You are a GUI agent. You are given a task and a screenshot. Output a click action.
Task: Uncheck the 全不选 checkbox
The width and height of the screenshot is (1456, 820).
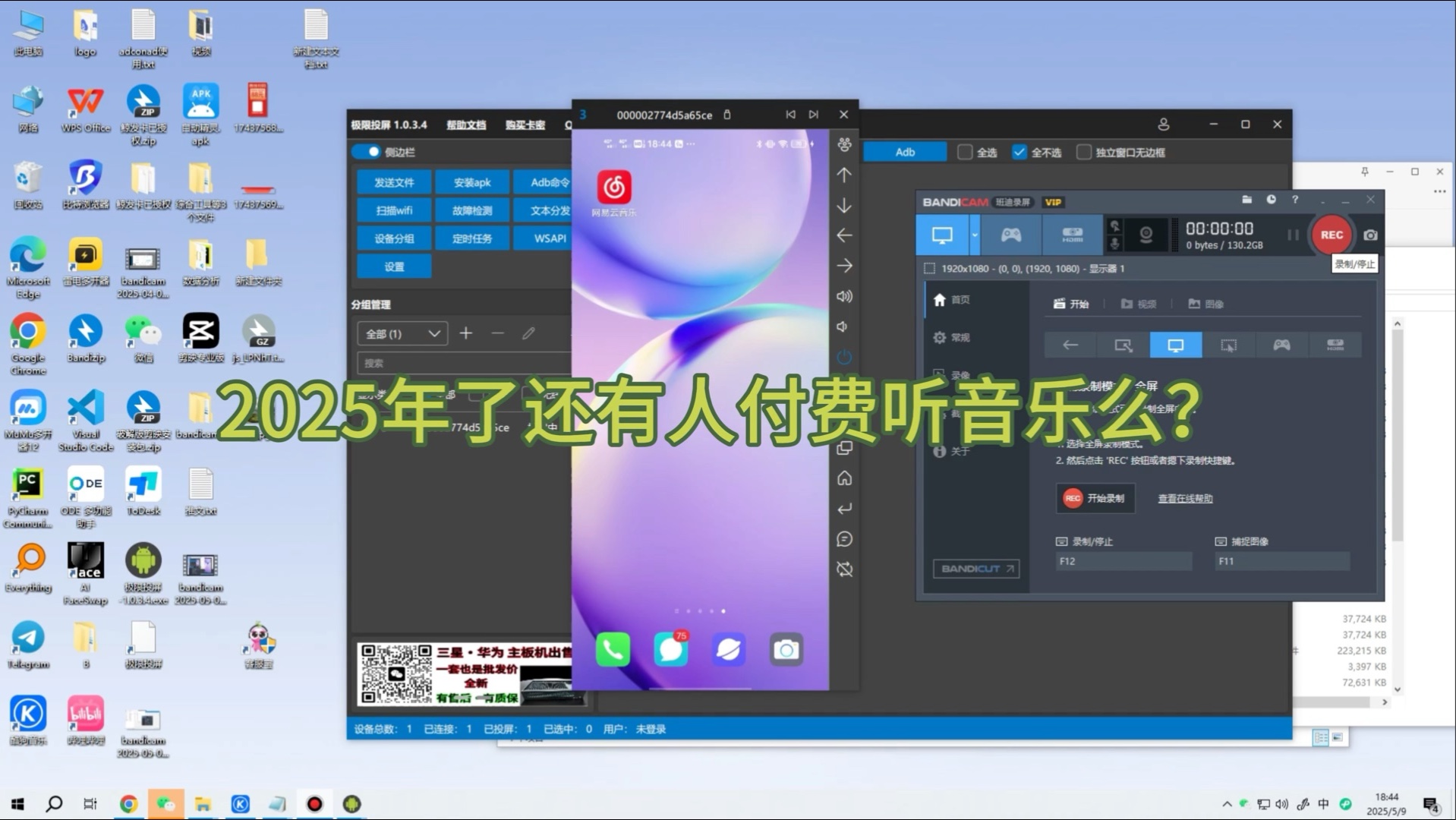point(1019,153)
